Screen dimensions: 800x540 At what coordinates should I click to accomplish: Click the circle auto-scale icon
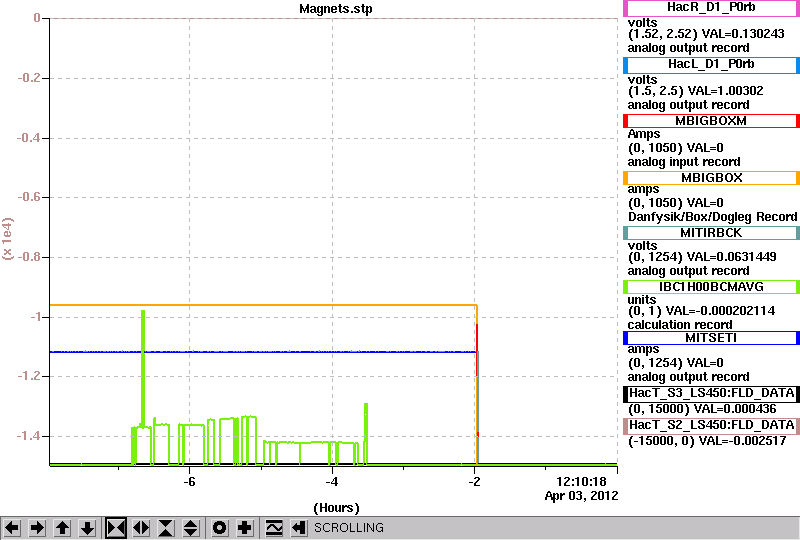pyautogui.click(x=219, y=528)
